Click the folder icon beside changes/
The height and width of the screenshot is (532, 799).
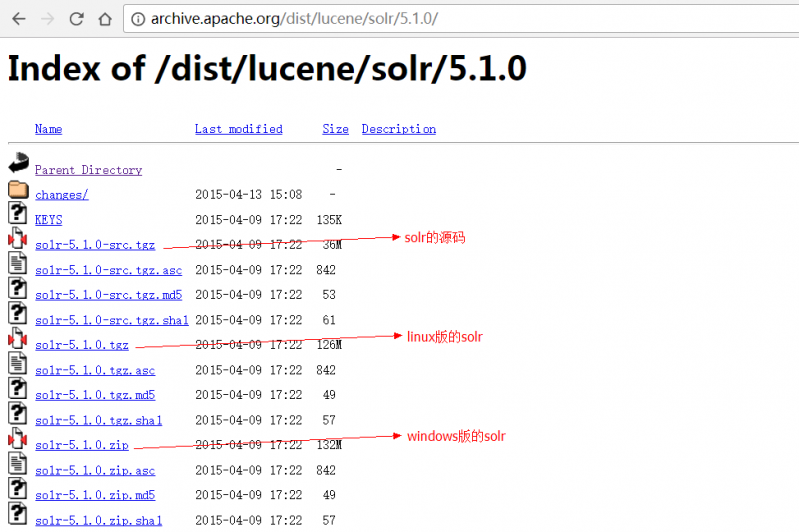(x=18, y=190)
